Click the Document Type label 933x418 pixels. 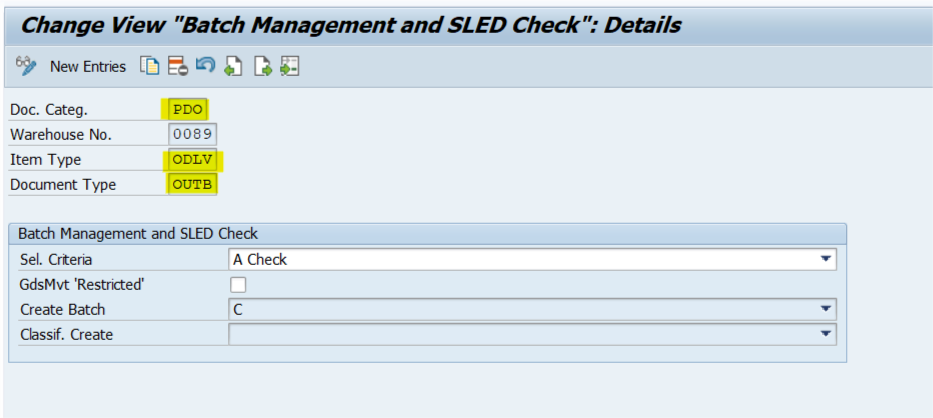pos(63,185)
